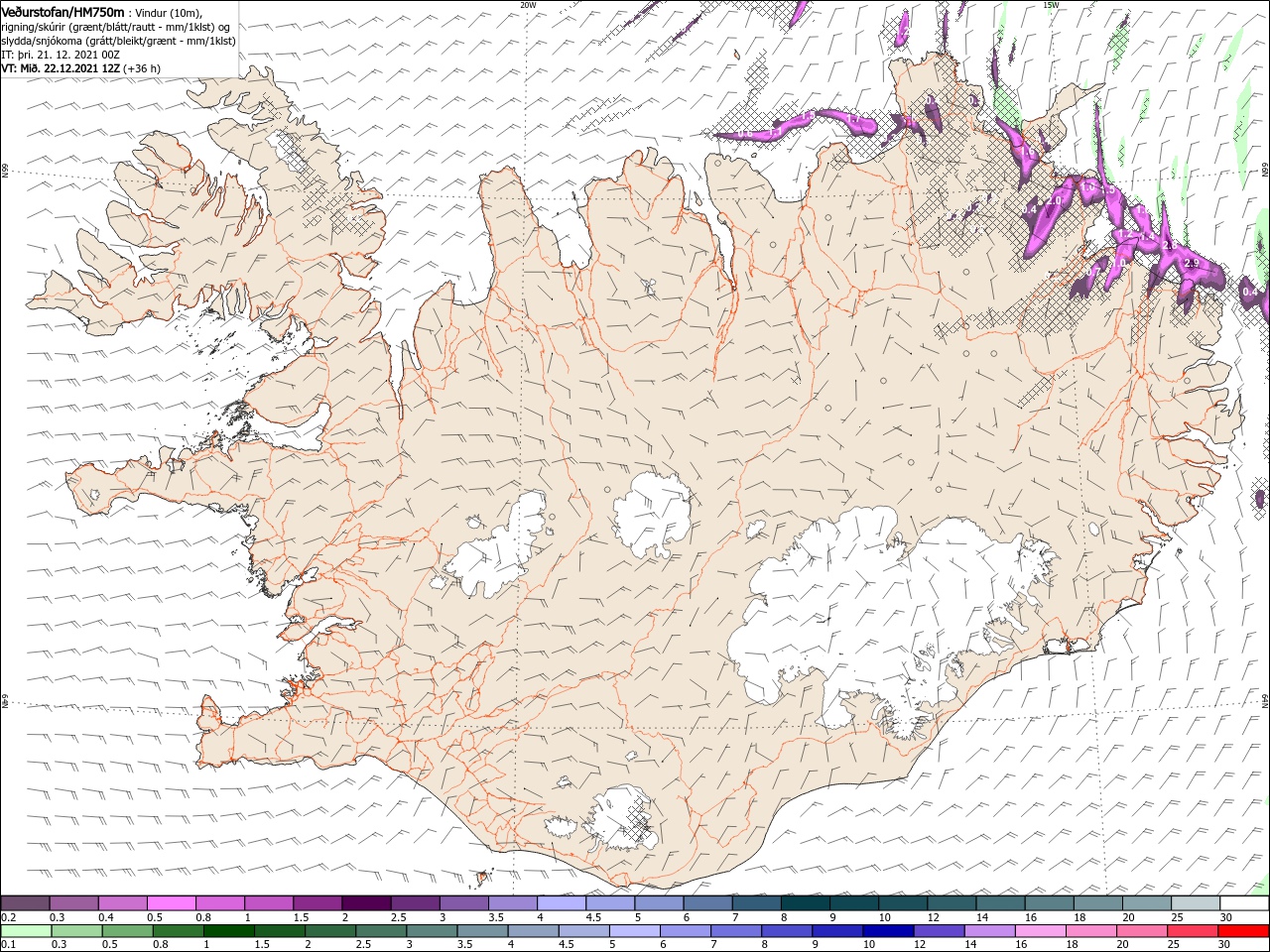Image resolution: width=1270 pixels, height=952 pixels.
Task: Pick the rain legend swatch labeled 7
Action: tap(736, 931)
